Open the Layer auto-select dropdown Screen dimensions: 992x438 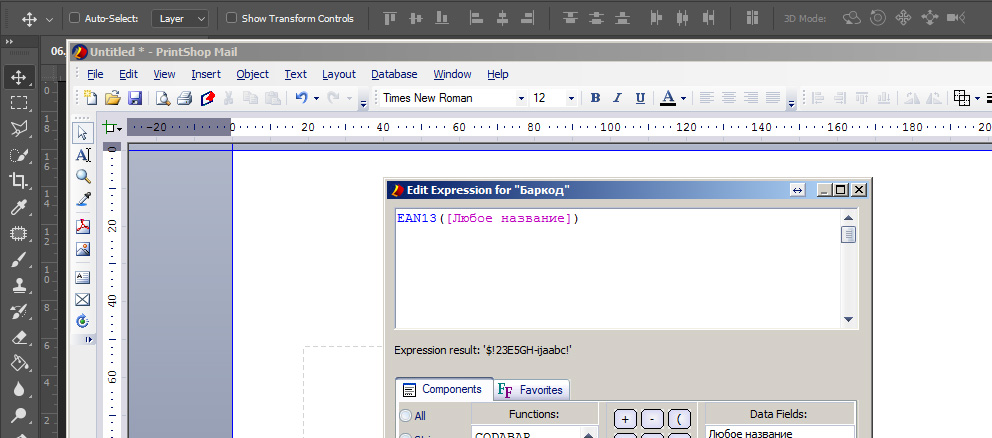pos(180,19)
